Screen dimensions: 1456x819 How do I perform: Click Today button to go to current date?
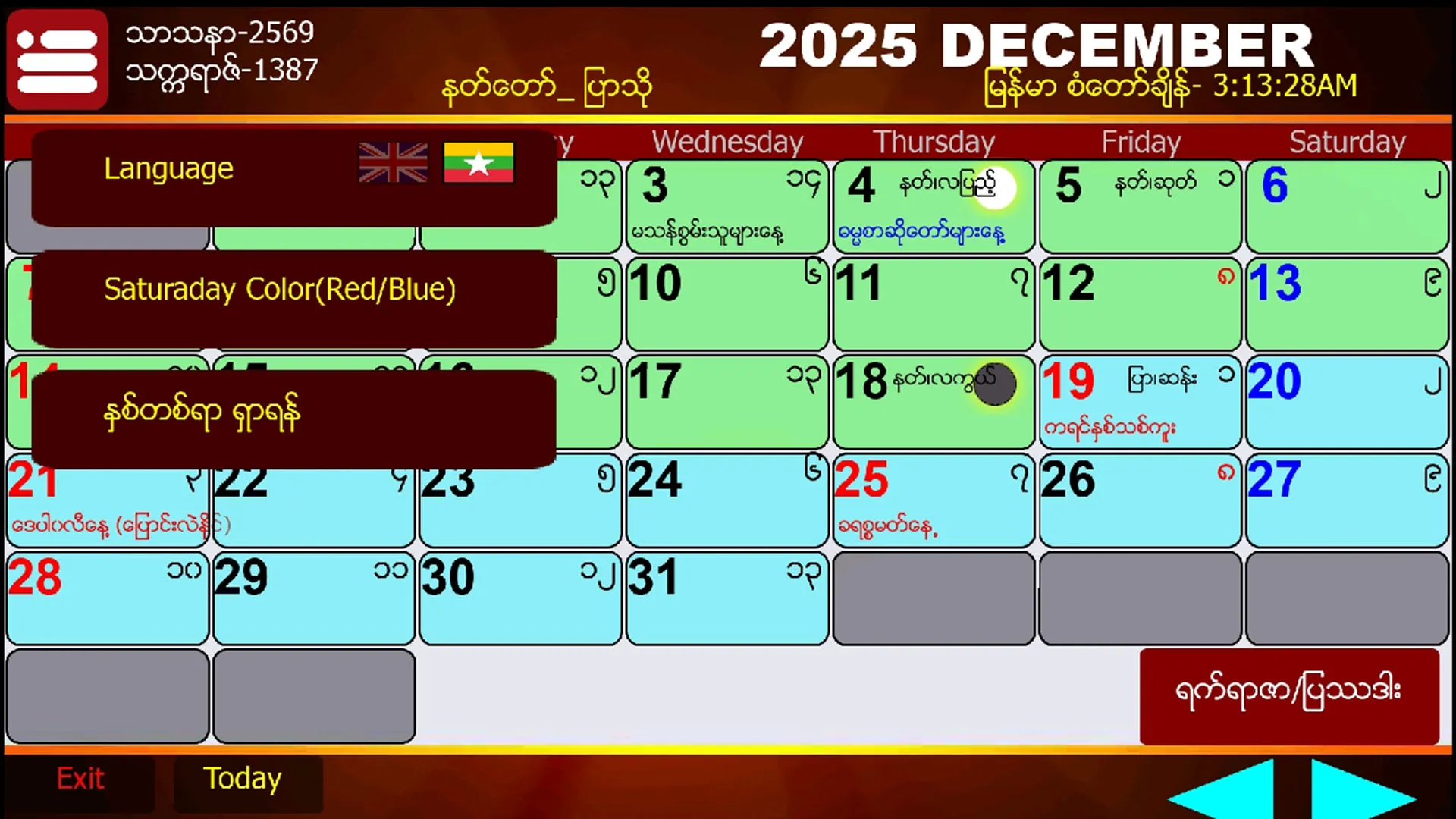pos(242,779)
